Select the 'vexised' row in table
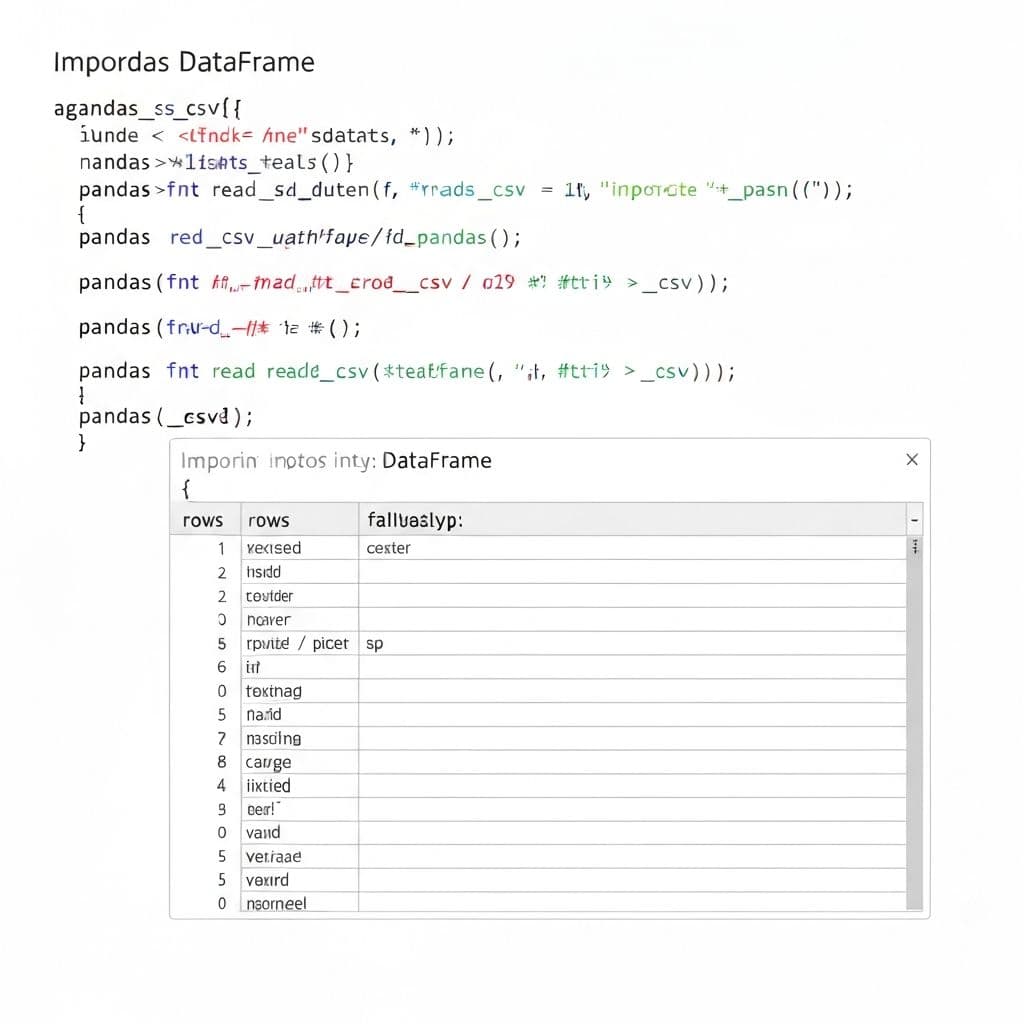 click(x=274, y=548)
